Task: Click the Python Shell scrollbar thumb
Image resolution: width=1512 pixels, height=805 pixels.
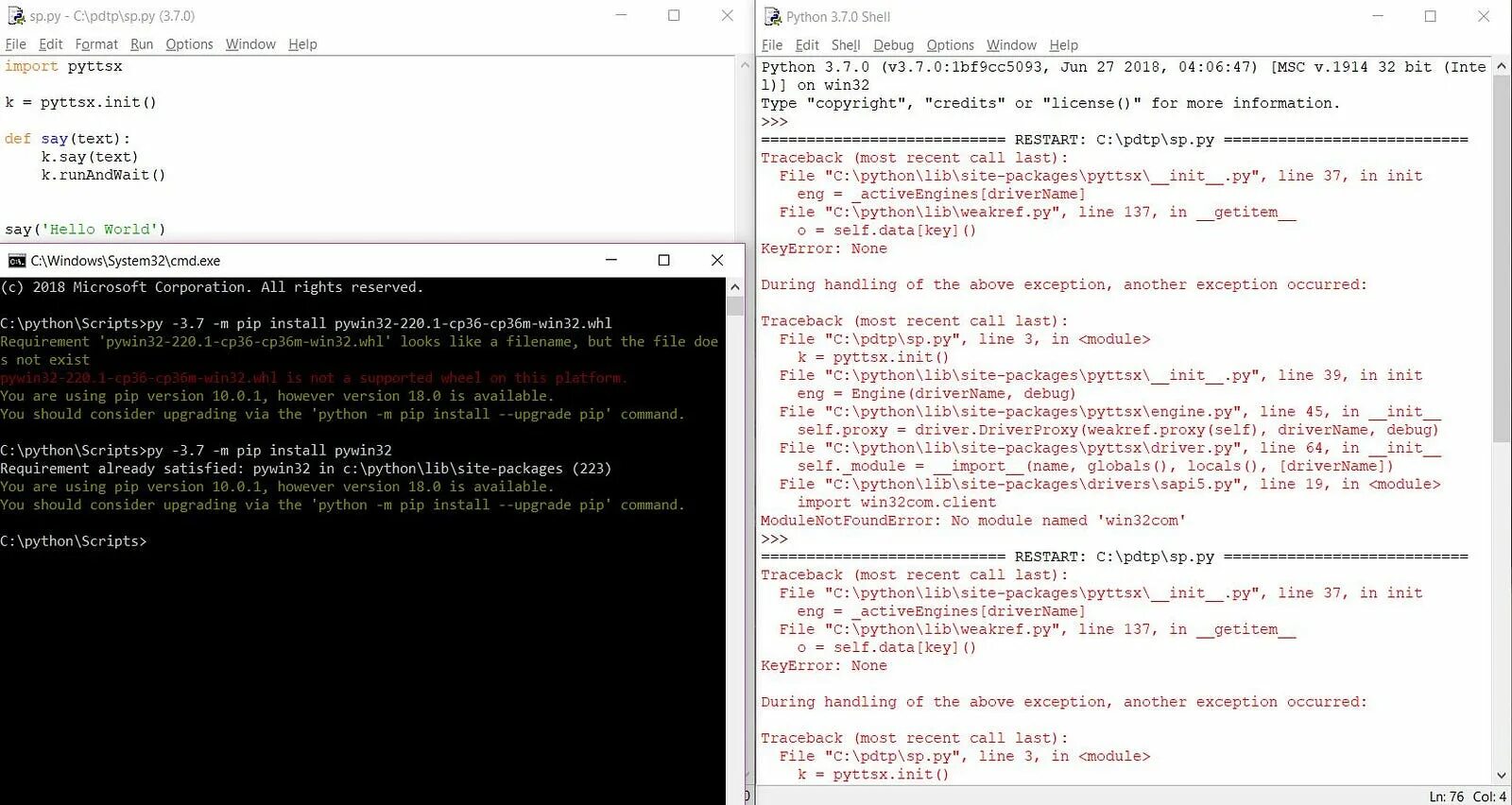Action: coord(1502,257)
